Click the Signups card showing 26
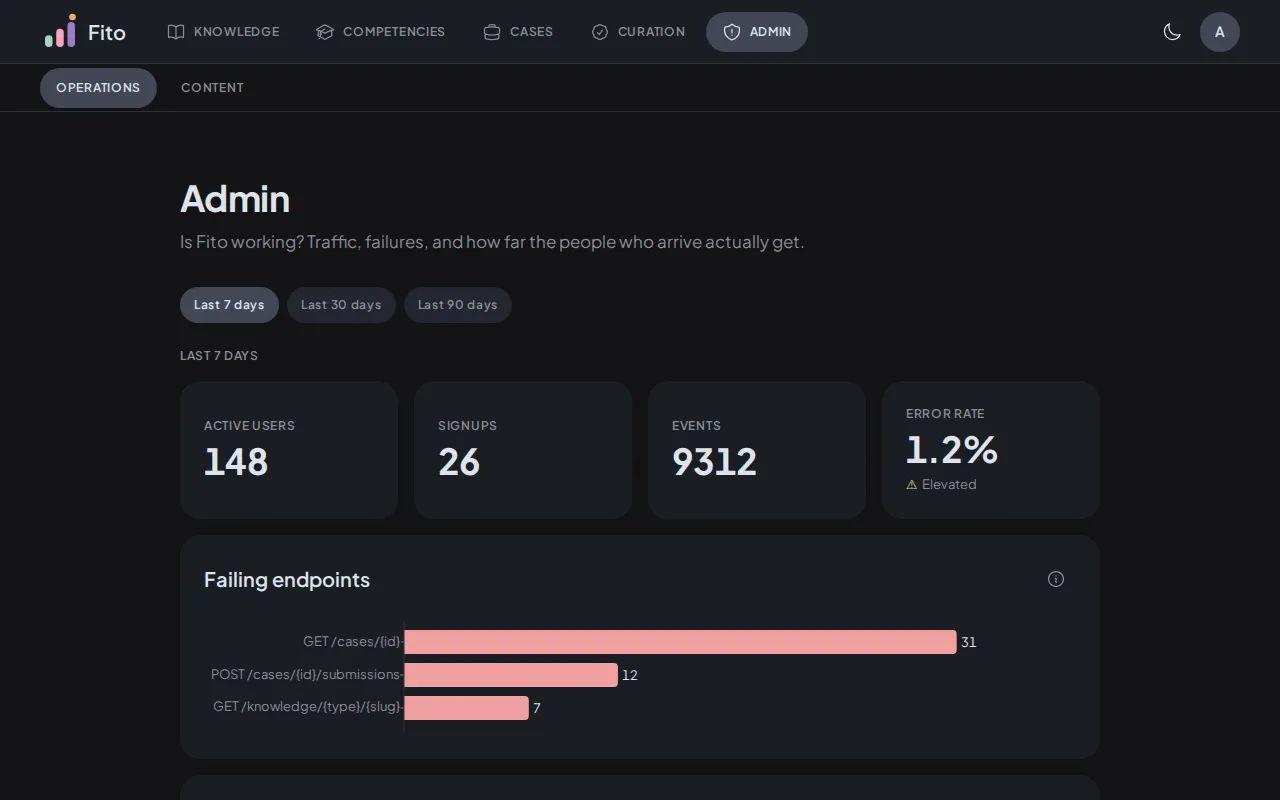1280x800 pixels. (x=523, y=450)
